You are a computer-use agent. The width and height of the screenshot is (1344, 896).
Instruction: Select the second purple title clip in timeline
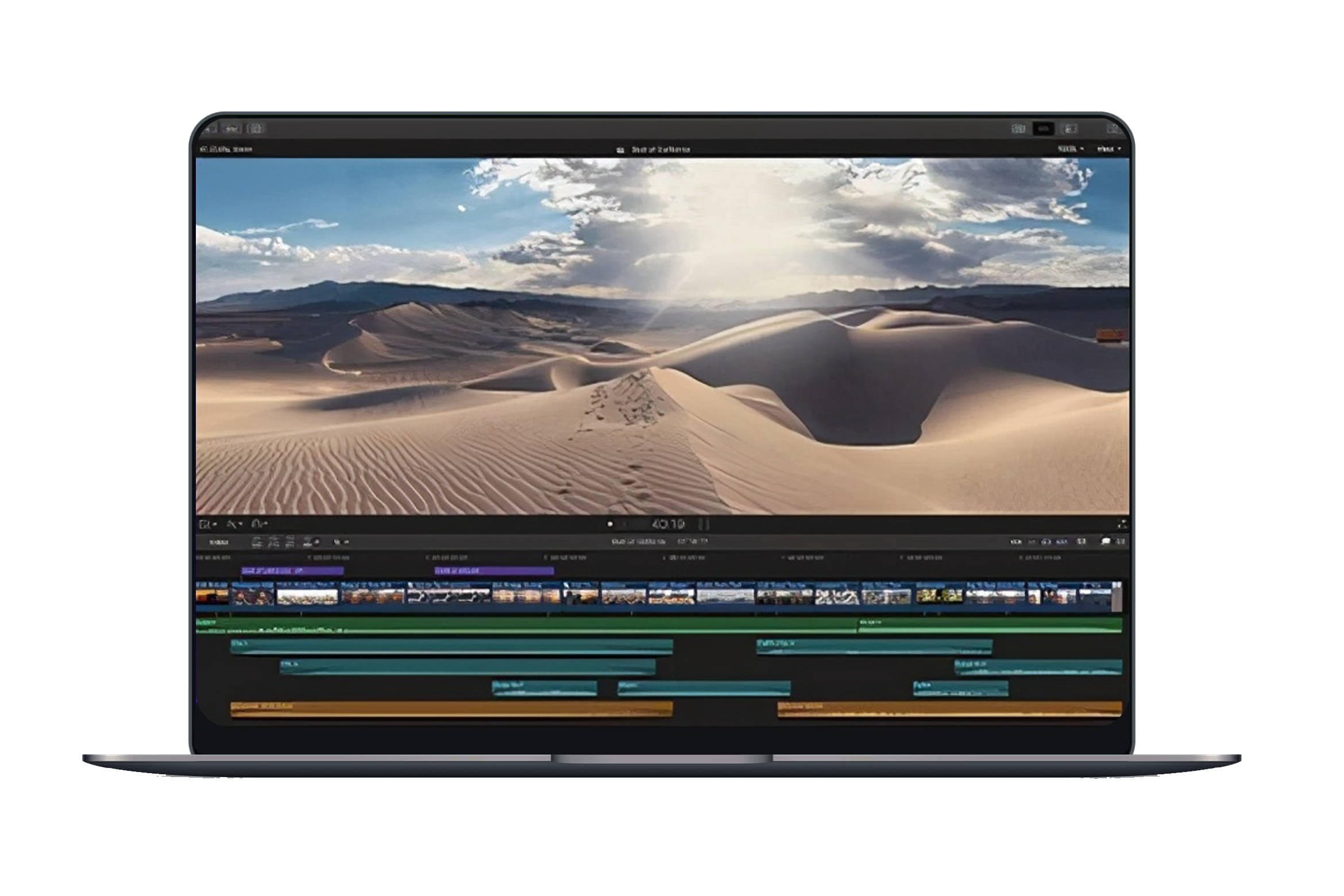tap(494, 571)
